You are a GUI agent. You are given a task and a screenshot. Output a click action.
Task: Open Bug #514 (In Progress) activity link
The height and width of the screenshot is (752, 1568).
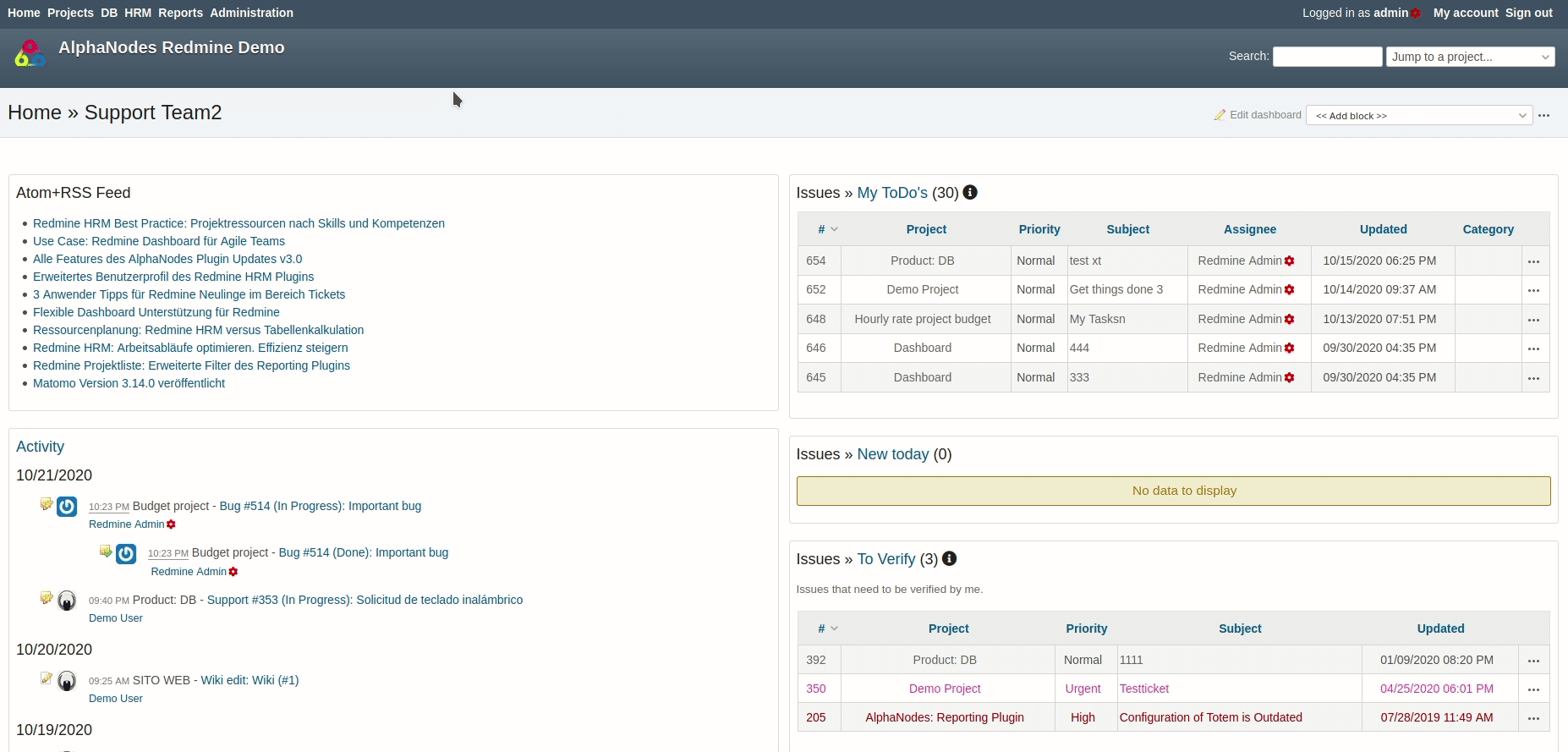[x=320, y=506]
